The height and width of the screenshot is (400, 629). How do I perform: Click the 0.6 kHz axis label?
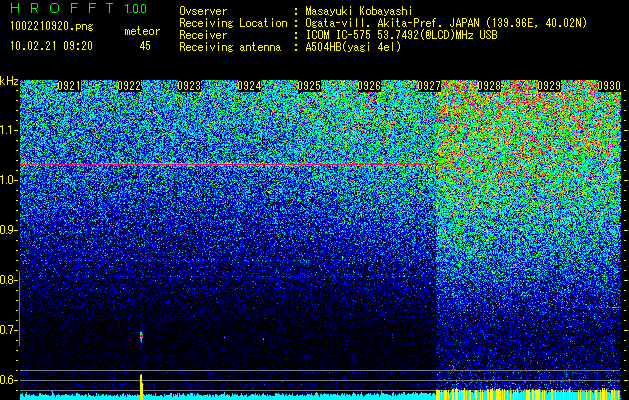click(8, 380)
